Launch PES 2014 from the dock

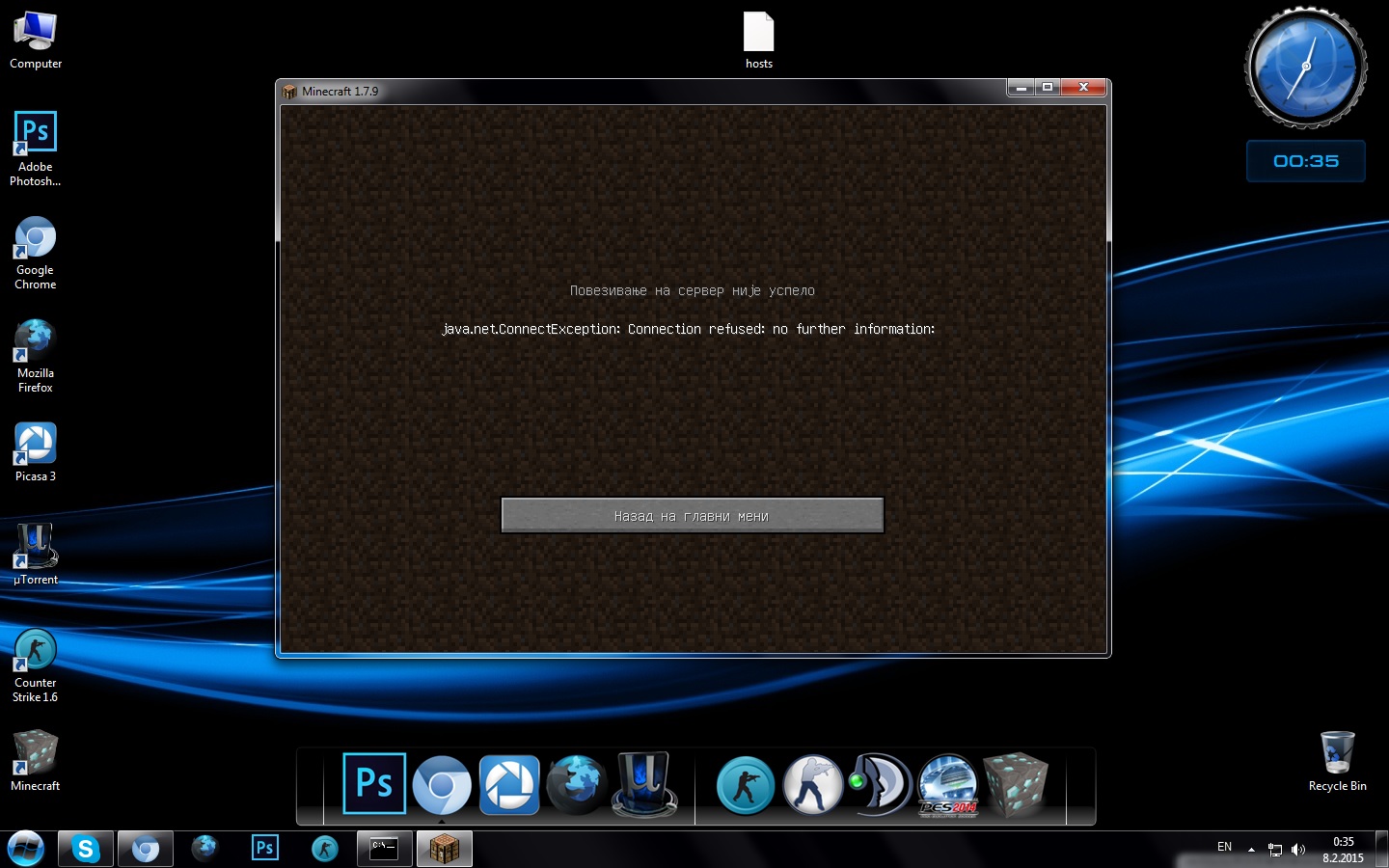[x=947, y=785]
